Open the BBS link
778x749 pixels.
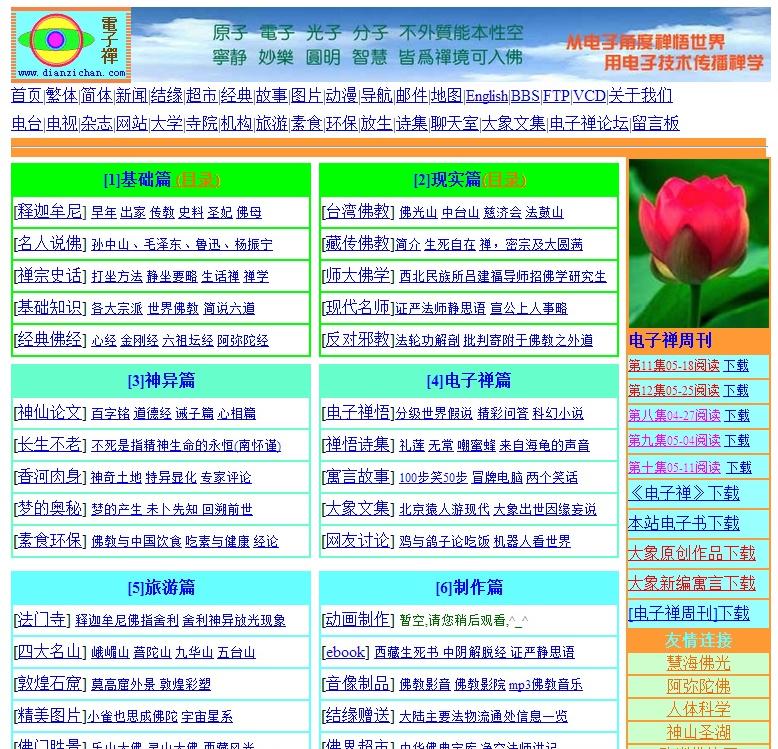point(525,96)
